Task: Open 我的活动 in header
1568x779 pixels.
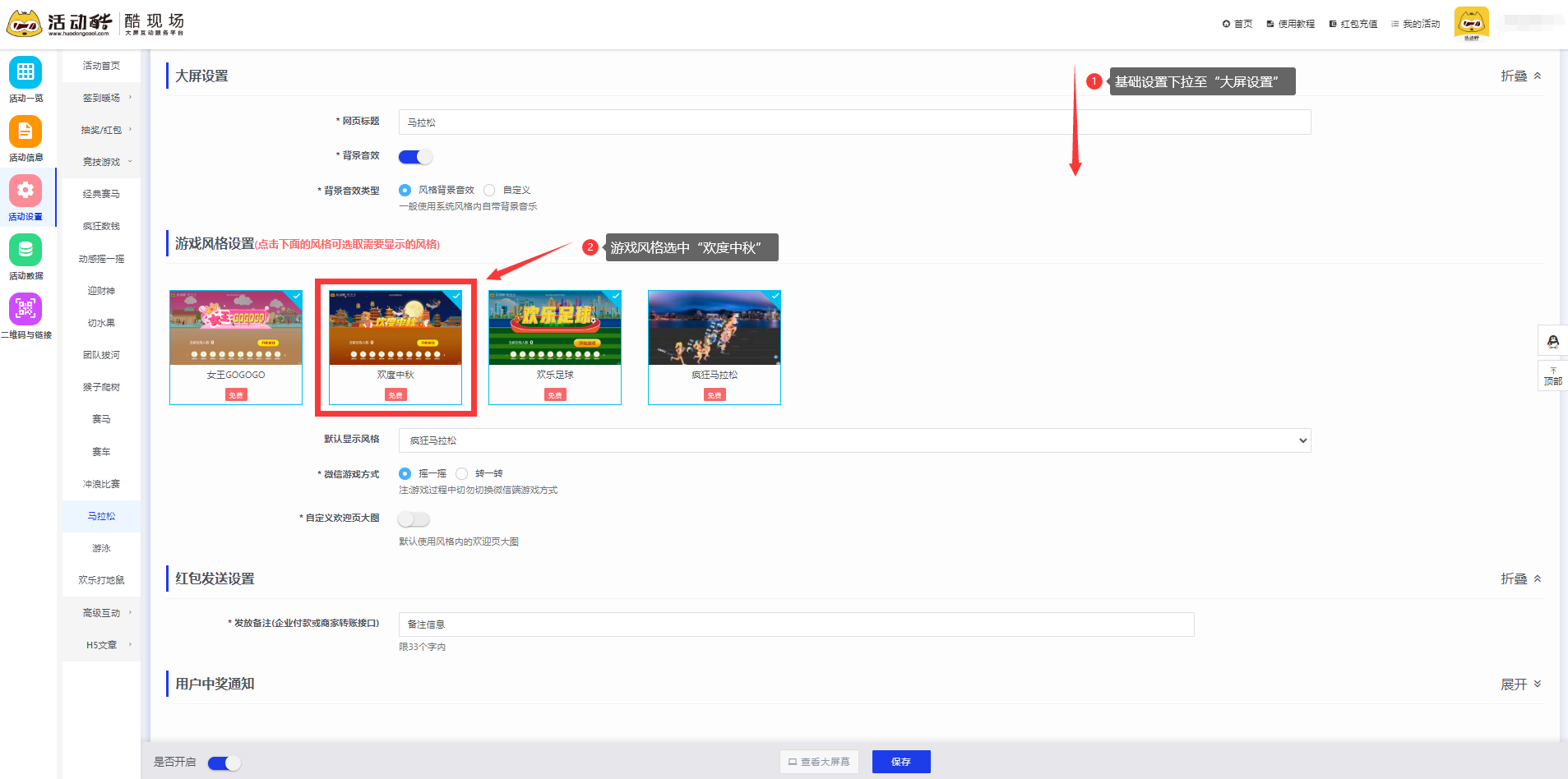Action: click(1416, 24)
